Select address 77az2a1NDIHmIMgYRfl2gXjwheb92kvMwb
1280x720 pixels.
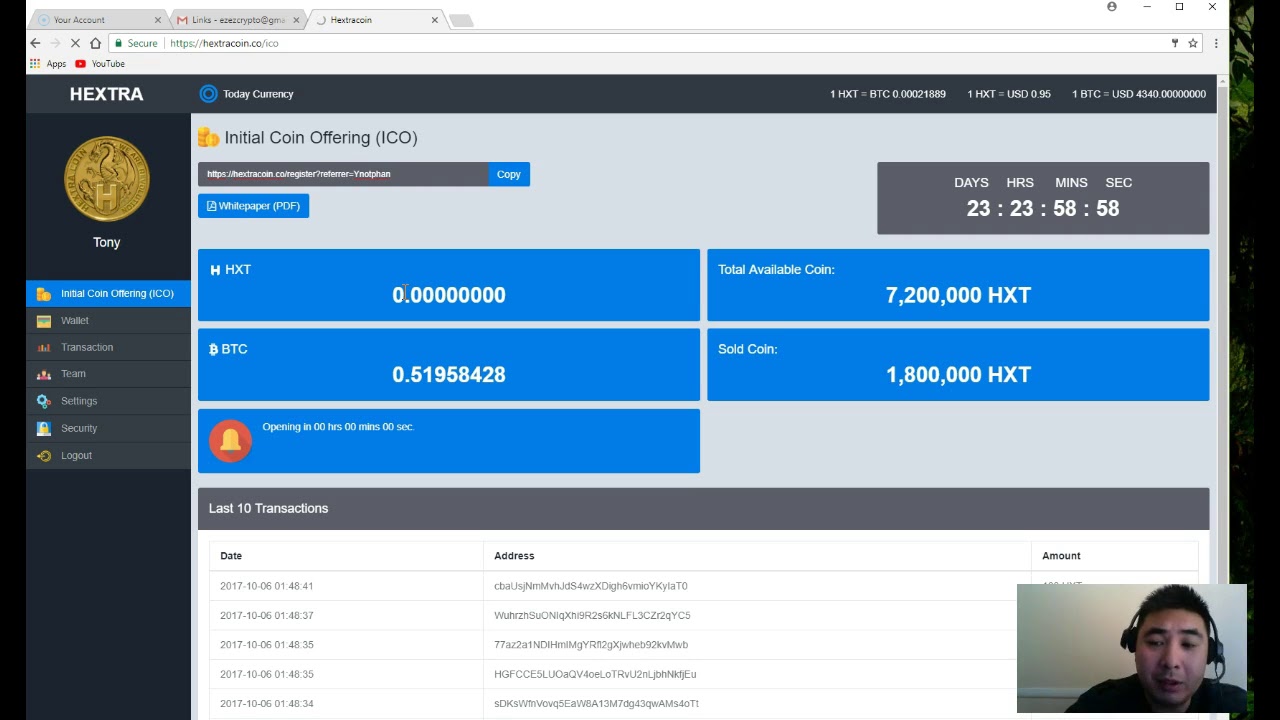click(x=591, y=645)
